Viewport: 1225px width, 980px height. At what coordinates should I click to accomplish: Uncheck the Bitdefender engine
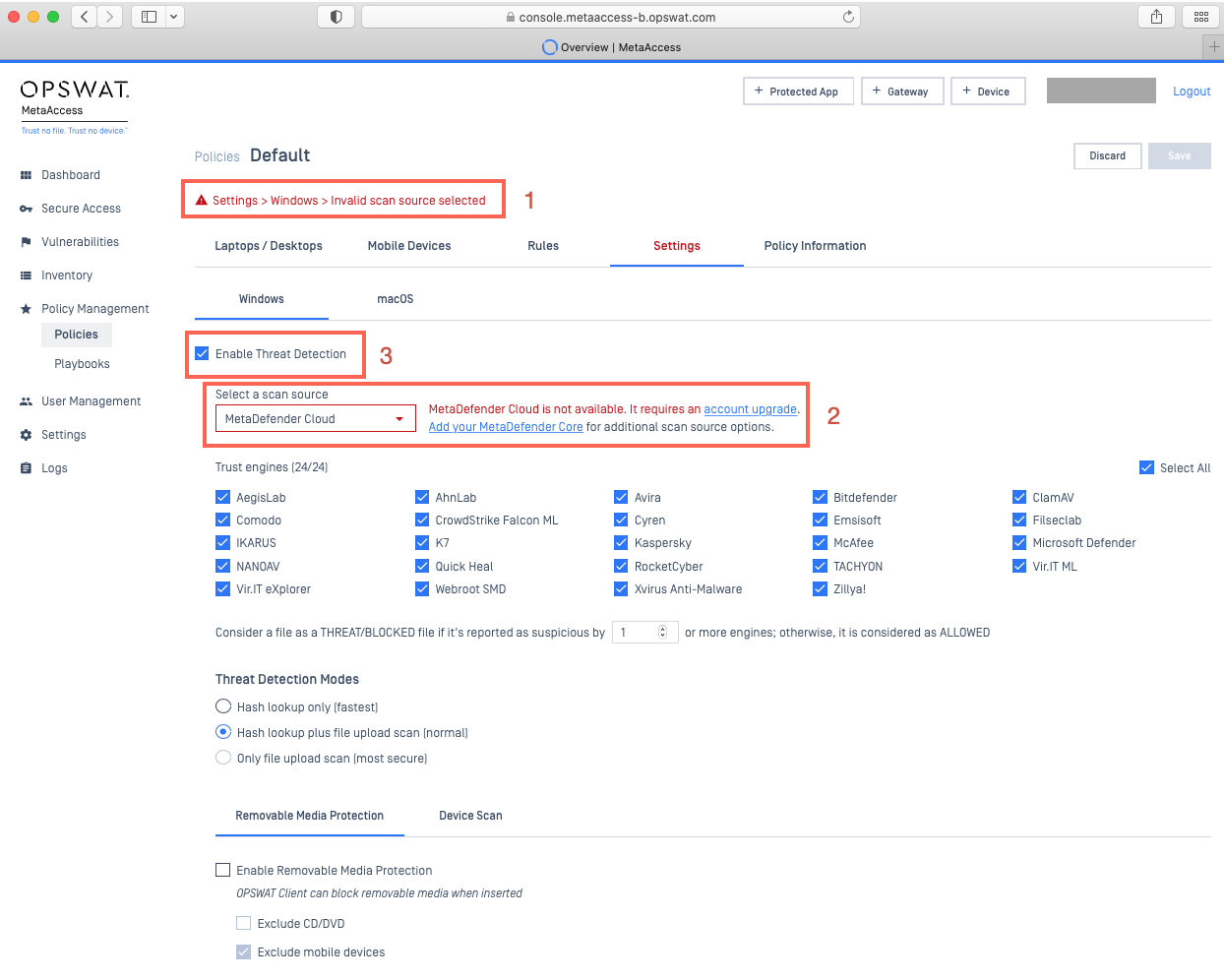pos(820,497)
